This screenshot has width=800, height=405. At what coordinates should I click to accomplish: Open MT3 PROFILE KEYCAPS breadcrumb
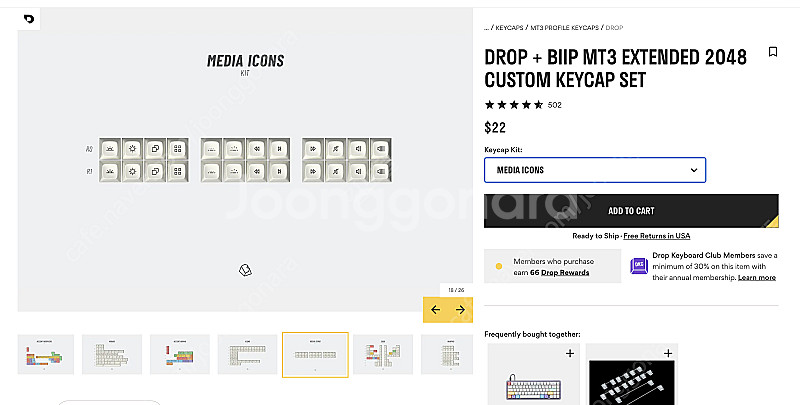(565, 28)
